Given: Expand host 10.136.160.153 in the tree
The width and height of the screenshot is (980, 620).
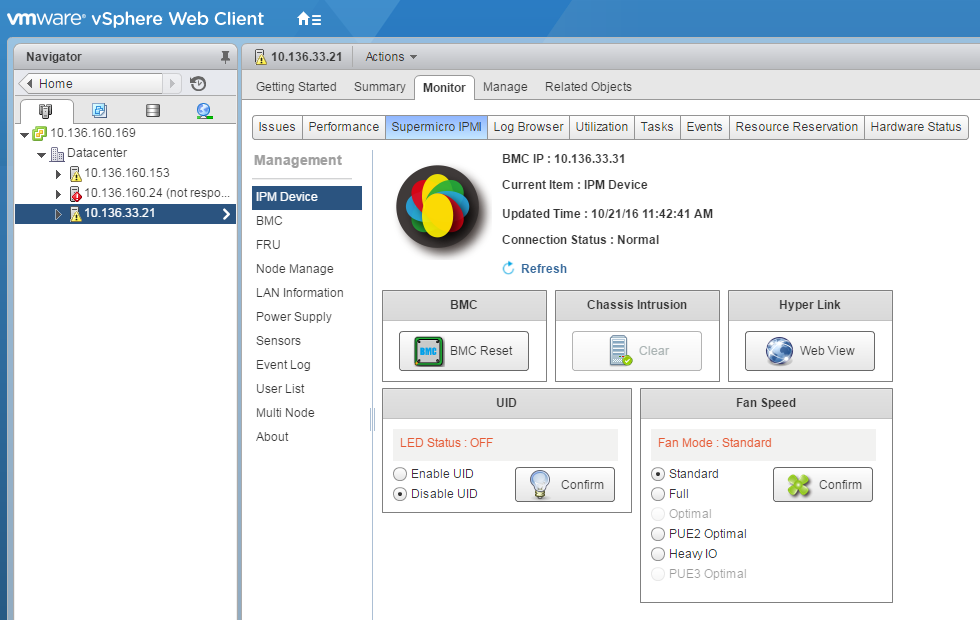Looking at the screenshot, I should [59, 173].
